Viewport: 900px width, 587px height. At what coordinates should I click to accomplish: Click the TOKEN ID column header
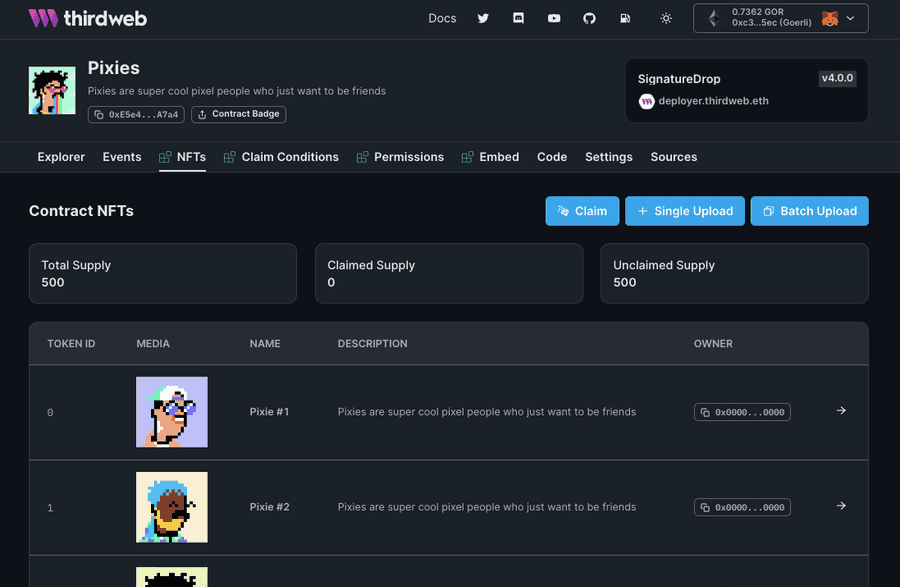tap(71, 344)
